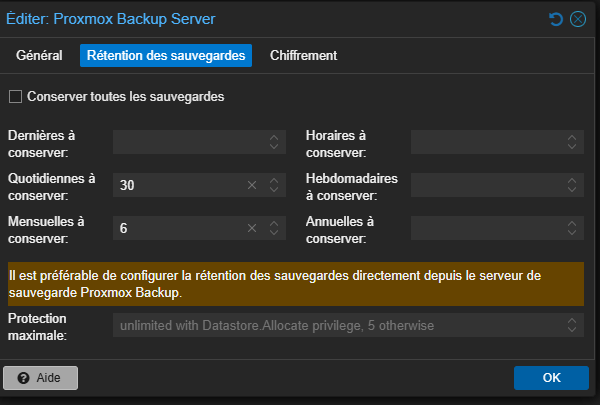This screenshot has height=405, width=600.
Task: Increase Mensuelles à conserver with up arrow
Action: (x=274, y=223)
